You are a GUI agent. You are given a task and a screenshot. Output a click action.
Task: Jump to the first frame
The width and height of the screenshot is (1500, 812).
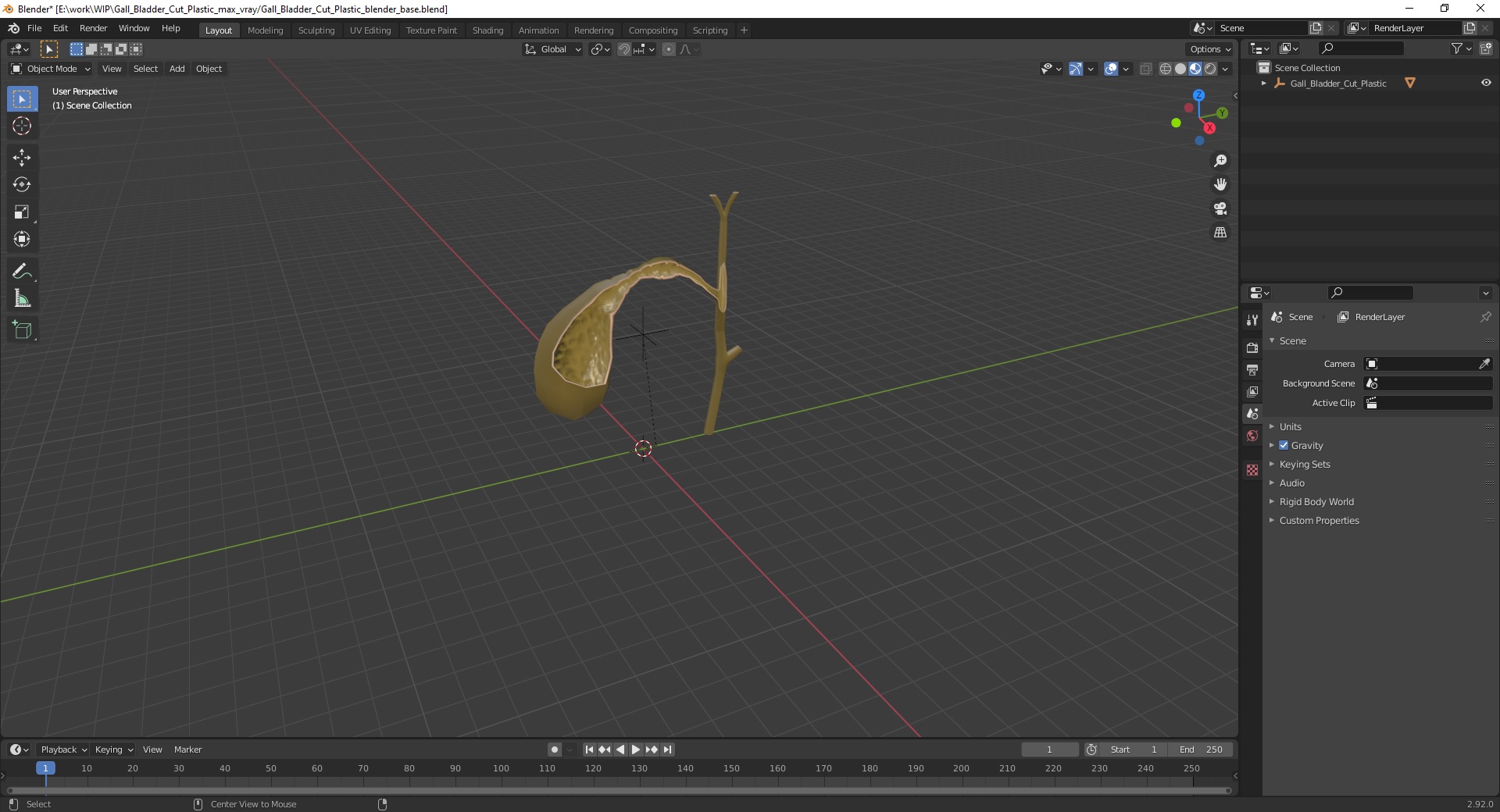pyautogui.click(x=589, y=750)
